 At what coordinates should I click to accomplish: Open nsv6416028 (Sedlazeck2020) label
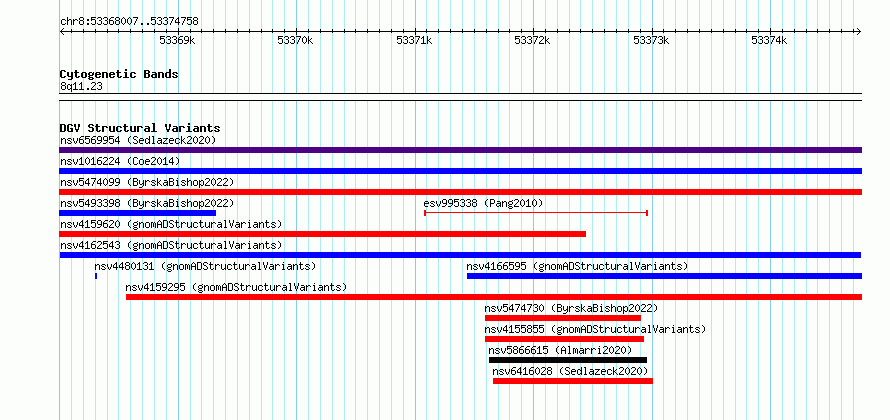[570, 371]
